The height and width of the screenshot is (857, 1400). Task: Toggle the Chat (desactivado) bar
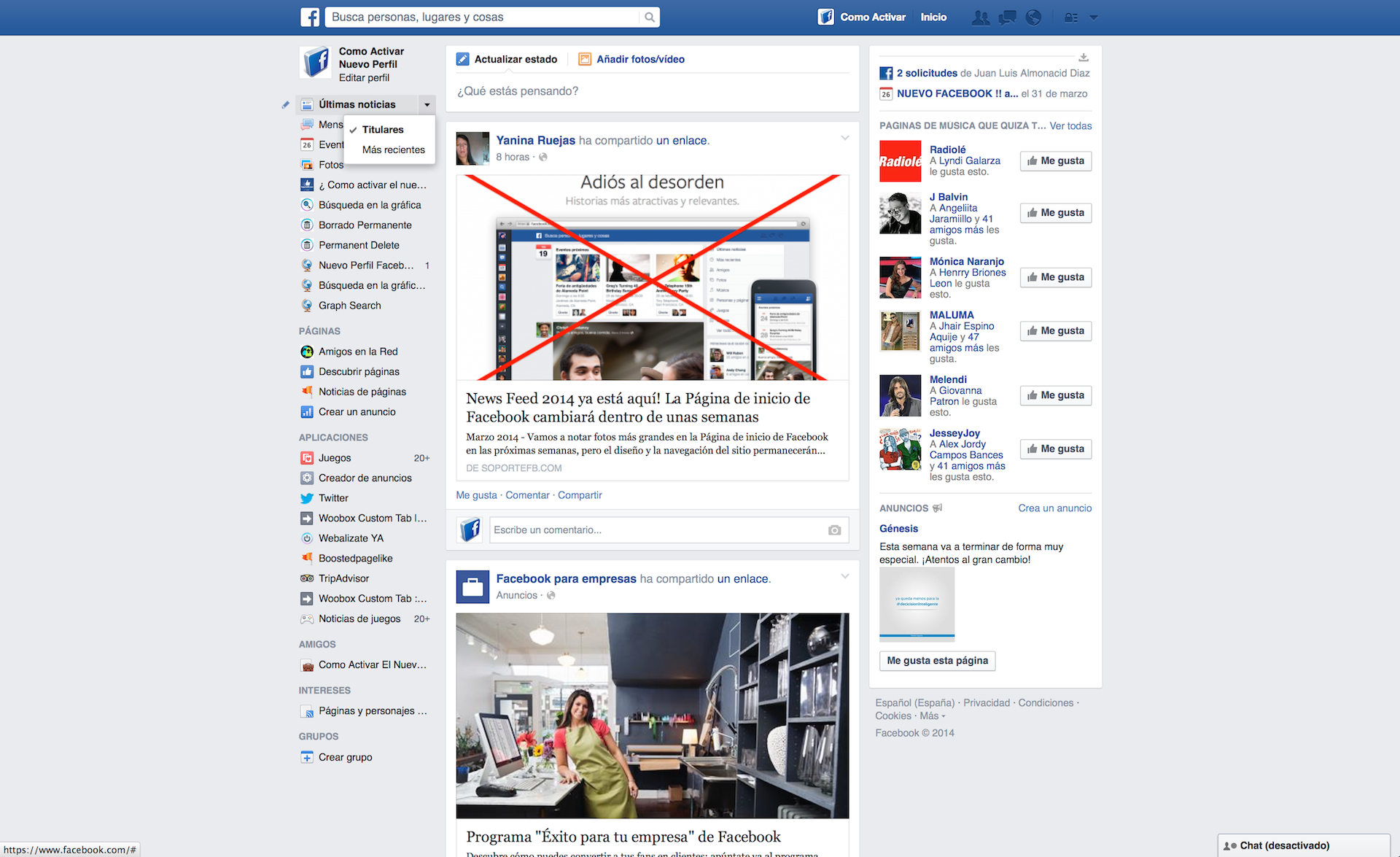tap(1284, 845)
